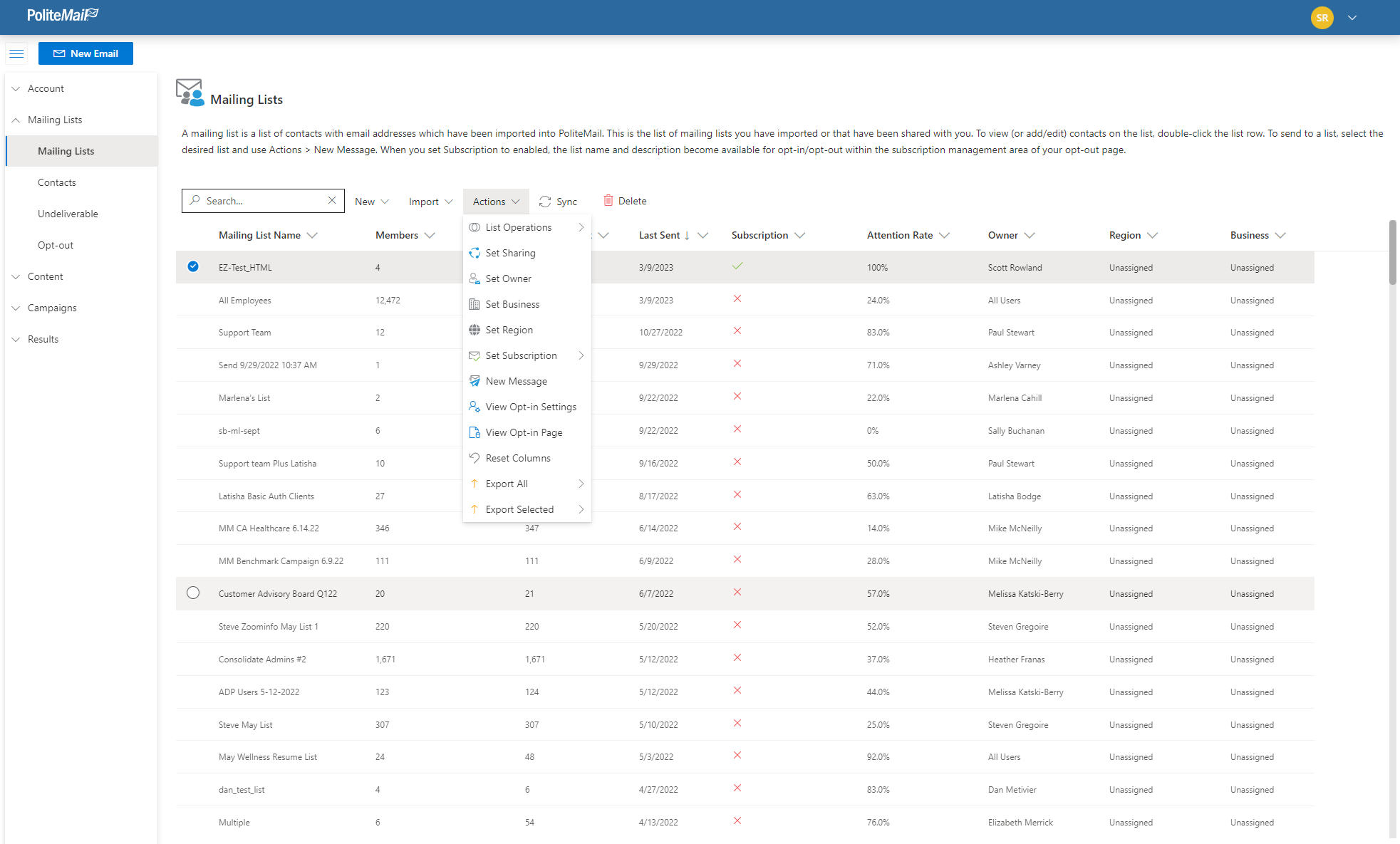Click the Delete trash icon
The image size is (1400, 844).
[x=608, y=201]
